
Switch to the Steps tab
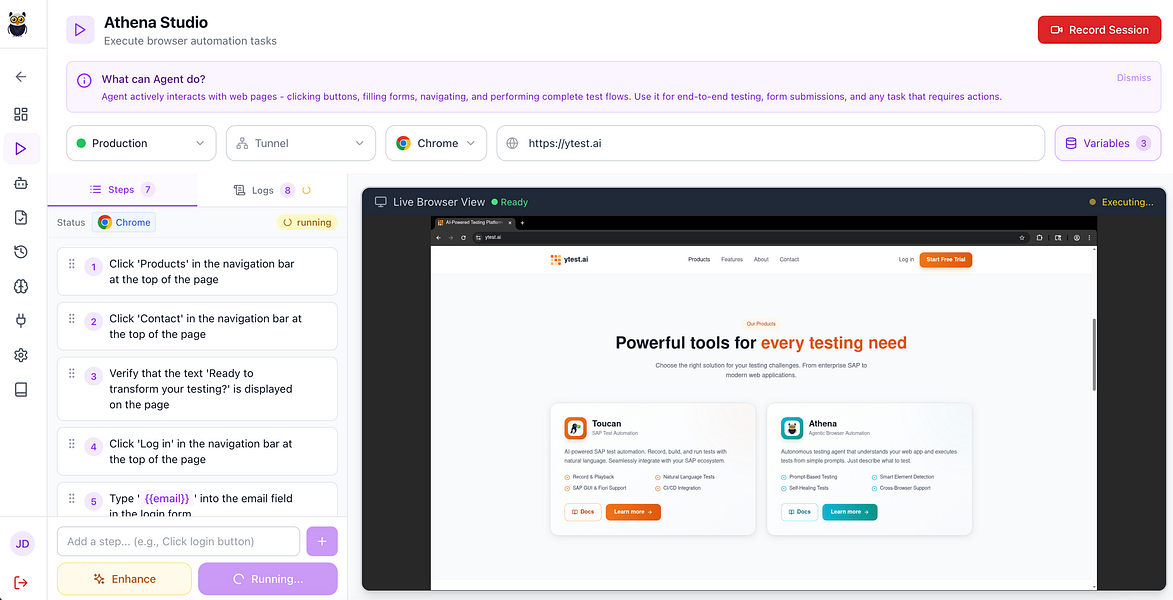click(x=122, y=189)
